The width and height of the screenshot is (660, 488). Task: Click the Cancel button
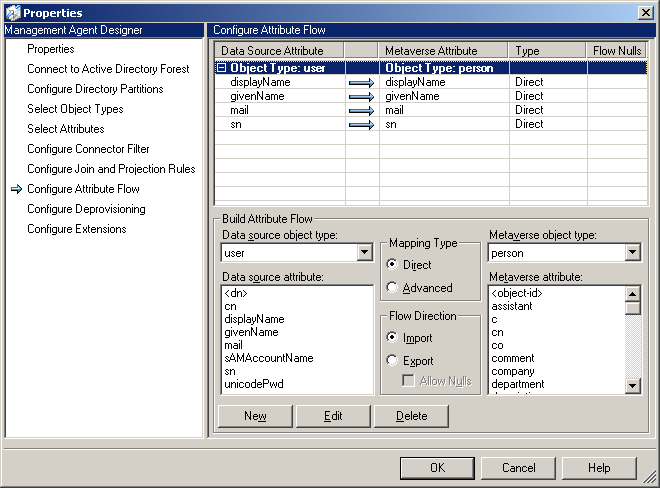(x=518, y=468)
